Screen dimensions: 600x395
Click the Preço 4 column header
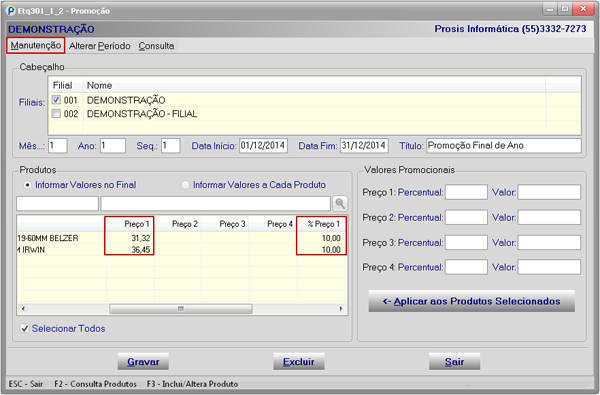tap(273, 224)
